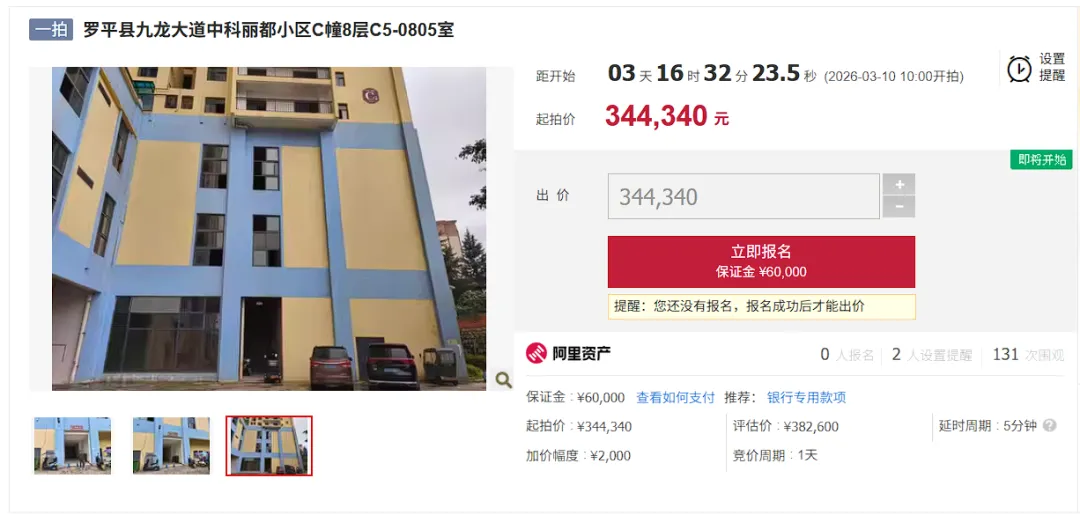Screen dimensions: 1080x515
Task: Open 银行专用款项 recommended link
Action: 807,397
